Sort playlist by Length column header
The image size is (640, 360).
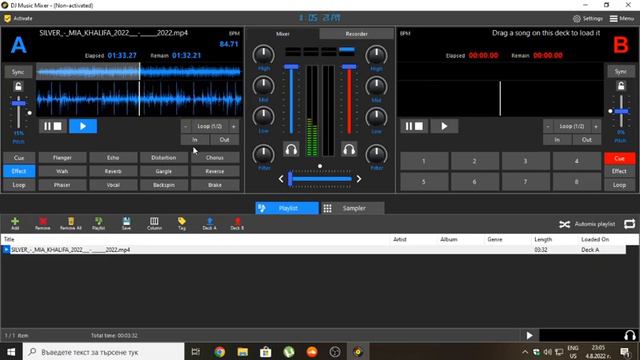[x=543, y=240]
